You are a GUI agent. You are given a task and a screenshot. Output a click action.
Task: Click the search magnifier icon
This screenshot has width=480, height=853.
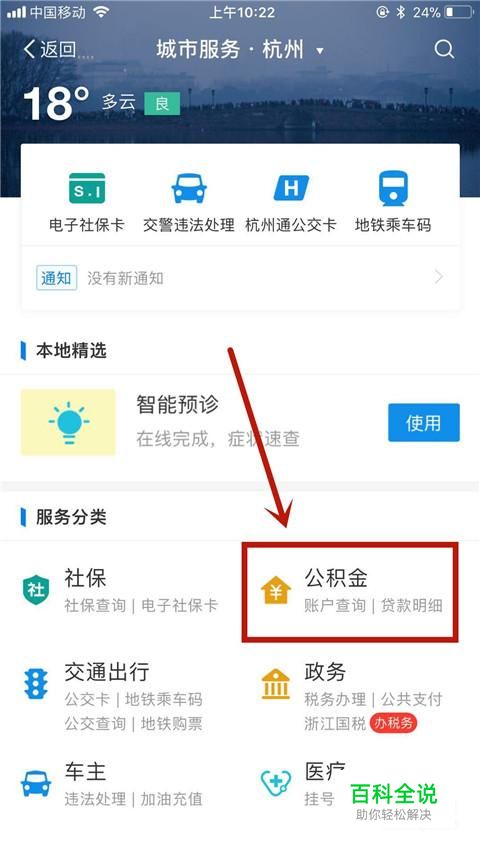[x=444, y=50]
